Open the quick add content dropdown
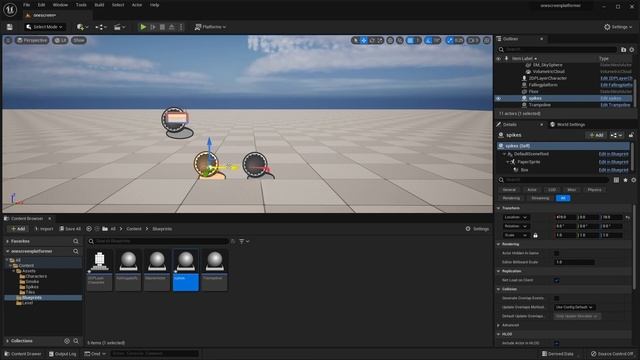Viewport: 640px width, 360px height. pyautogui.click(x=82, y=27)
